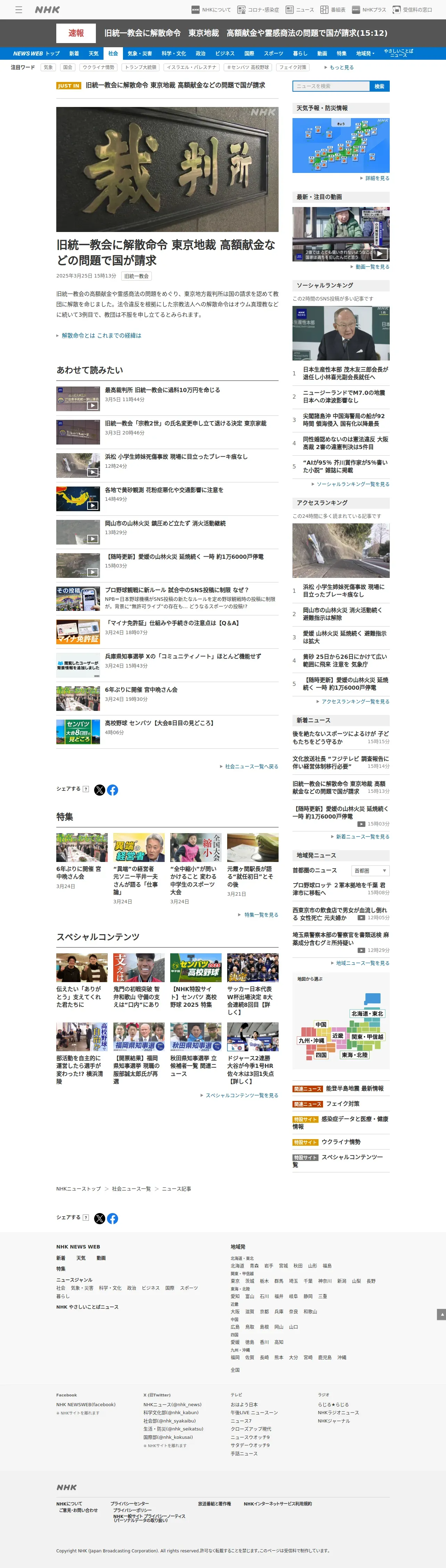This screenshot has width=446, height=1568.
Task: Share on Facebook near the breadcrumb trail
Action: pyautogui.click(x=113, y=1218)
